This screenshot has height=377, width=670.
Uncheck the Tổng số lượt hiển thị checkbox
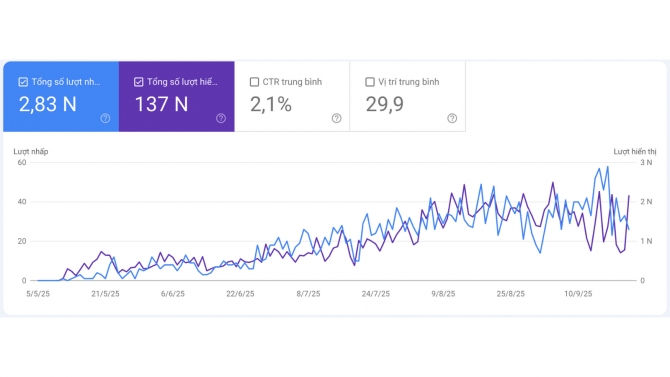tap(138, 82)
